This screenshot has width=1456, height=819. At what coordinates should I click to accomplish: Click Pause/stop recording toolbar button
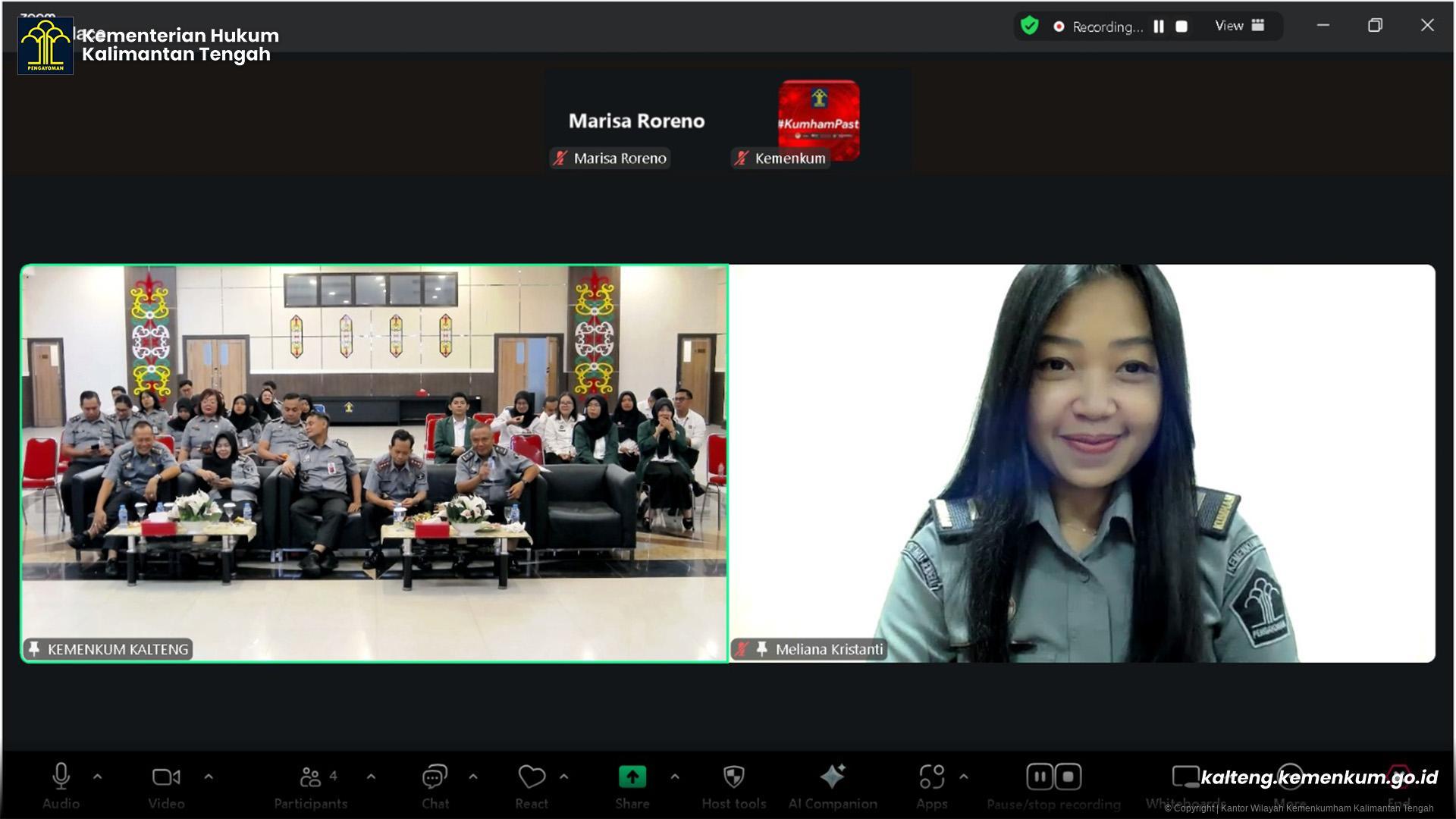(x=1053, y=778)
